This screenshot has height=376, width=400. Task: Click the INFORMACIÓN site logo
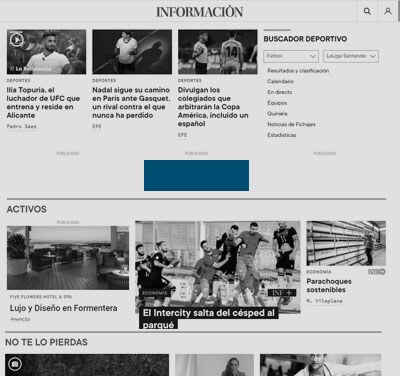tap(200, 12)
